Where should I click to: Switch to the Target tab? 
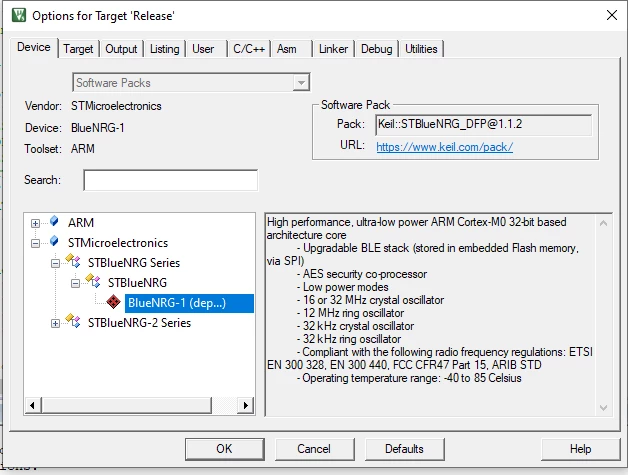[78, 49]
